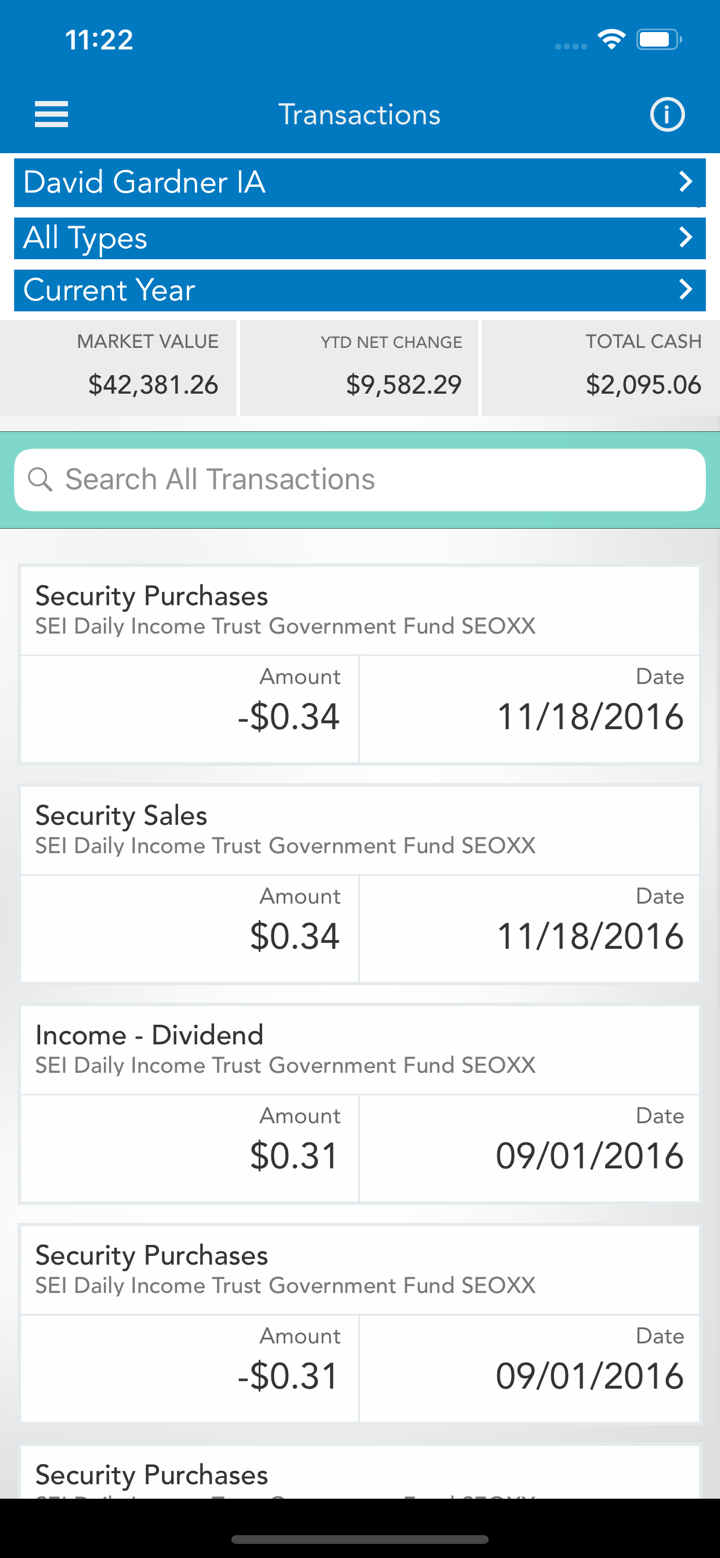This screenshot has width=720, height=1558.
Task: Open the Security Sales transaction card
Action: (x=360, y=884)
